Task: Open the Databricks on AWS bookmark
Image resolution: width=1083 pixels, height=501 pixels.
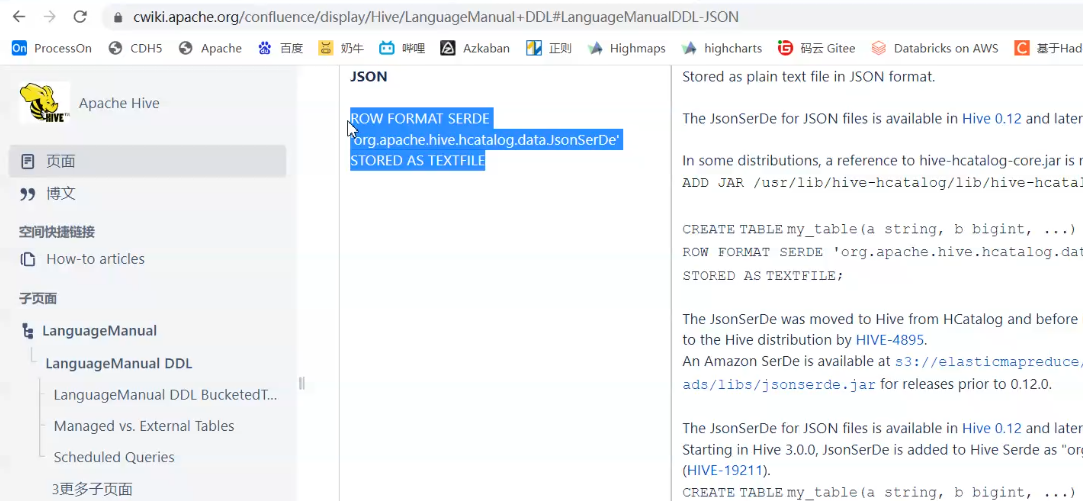Action: (x=935, y=48)
